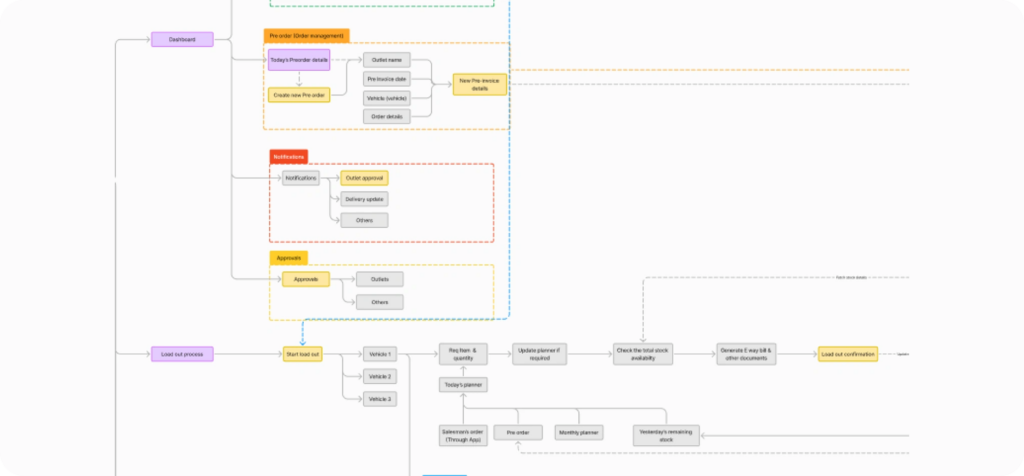Select the purple Dashboard node
Viewport: 1024px width, 476px height.
182,40
